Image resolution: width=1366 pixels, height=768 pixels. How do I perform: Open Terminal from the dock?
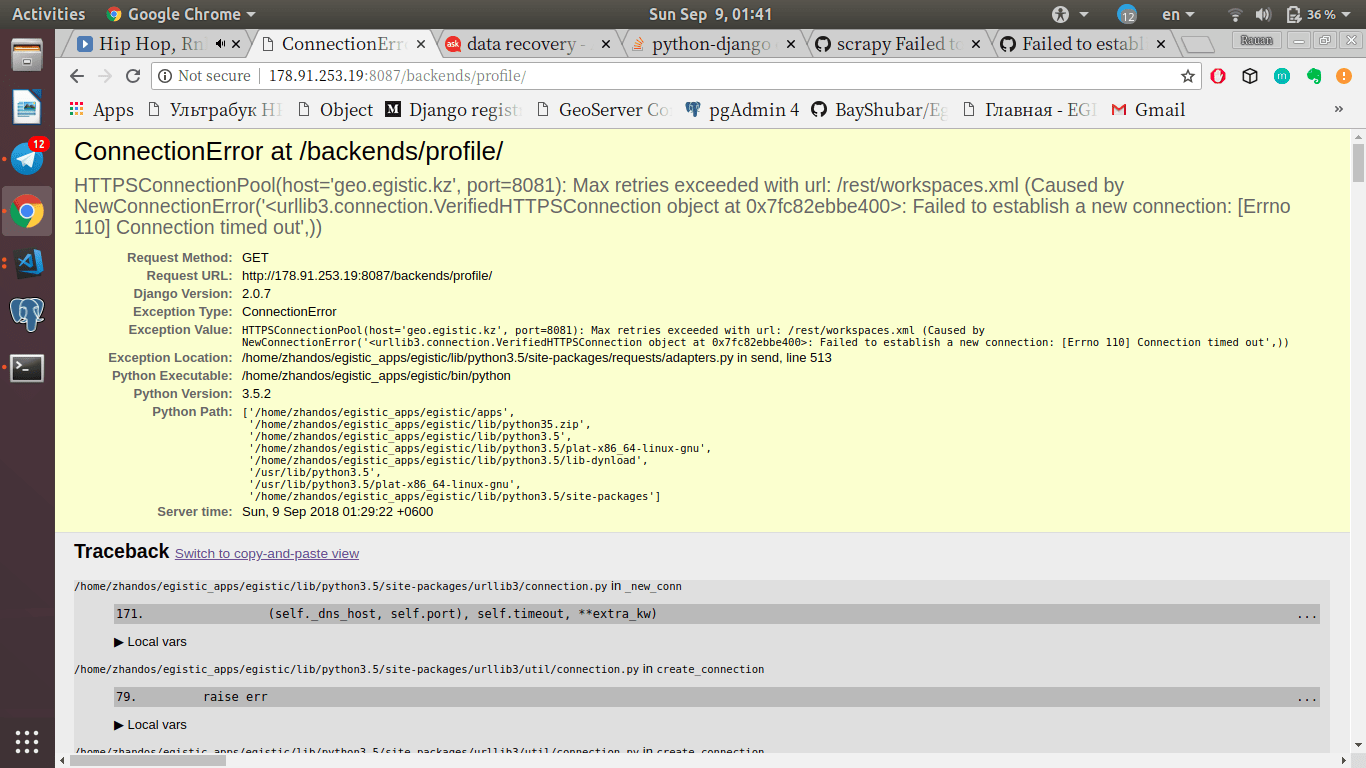27,368
